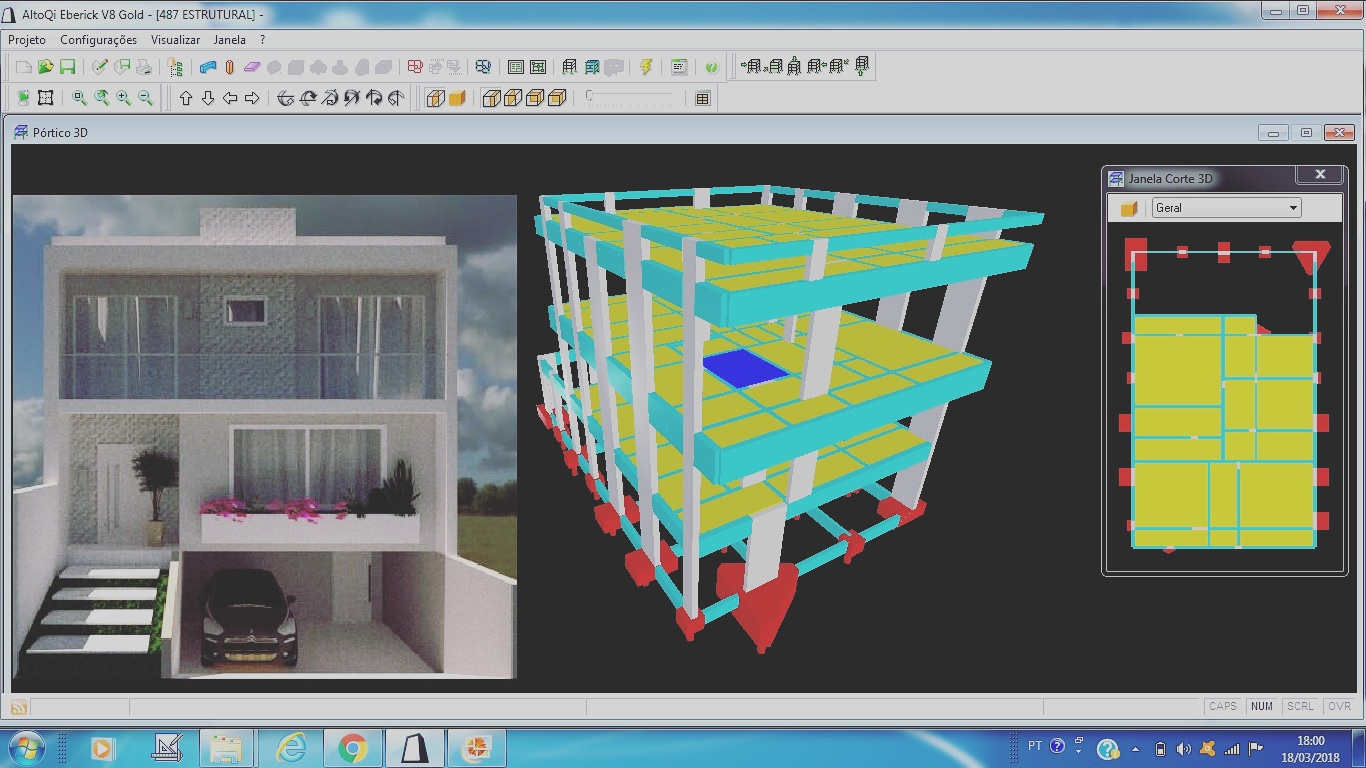Click the Pórtico 3D window title
This screenshot has height=768, width=1366.
tap(60, 132)
